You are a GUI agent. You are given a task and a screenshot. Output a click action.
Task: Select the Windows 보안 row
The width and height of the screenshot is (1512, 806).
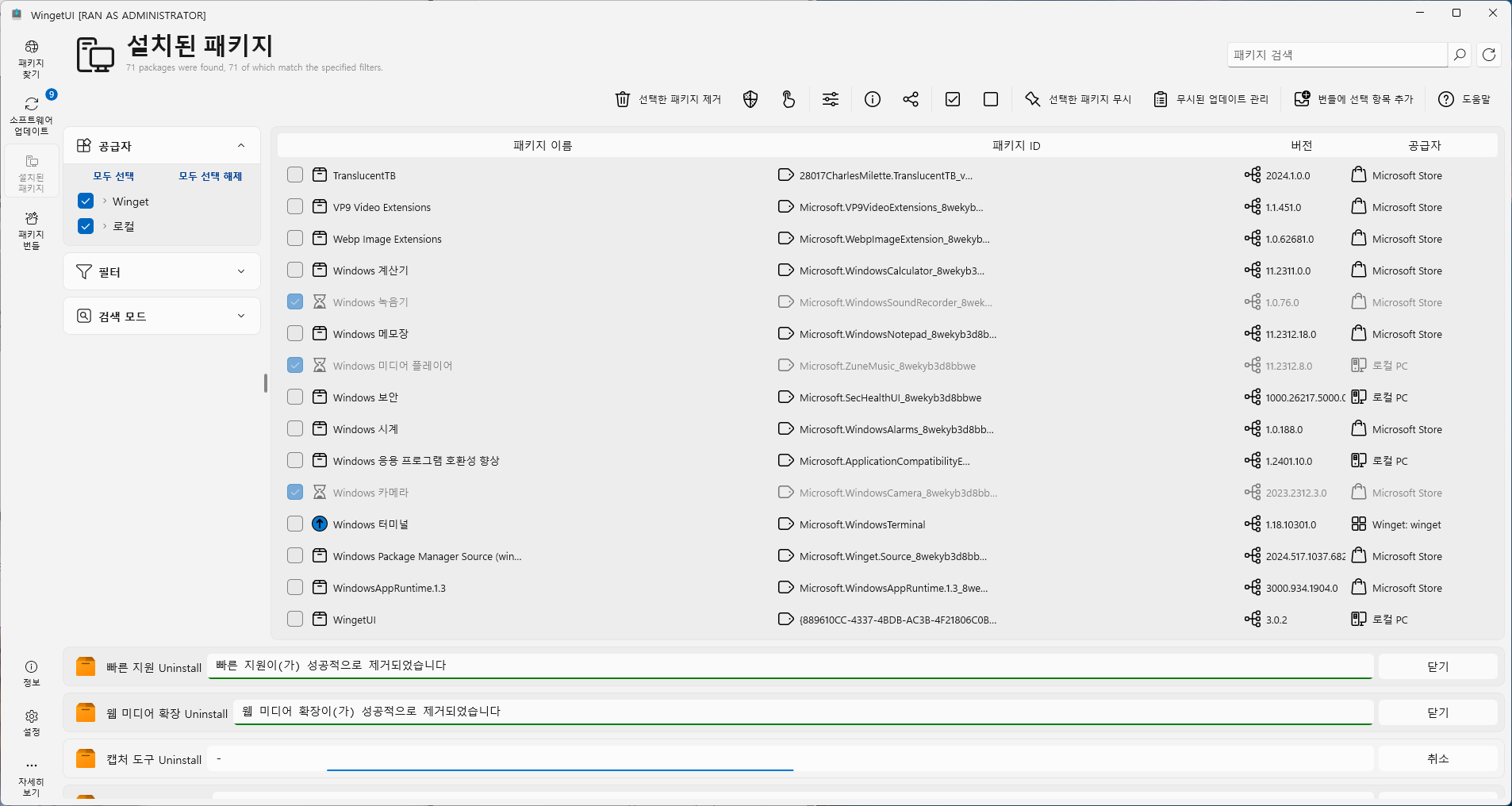tap(888, 397)
